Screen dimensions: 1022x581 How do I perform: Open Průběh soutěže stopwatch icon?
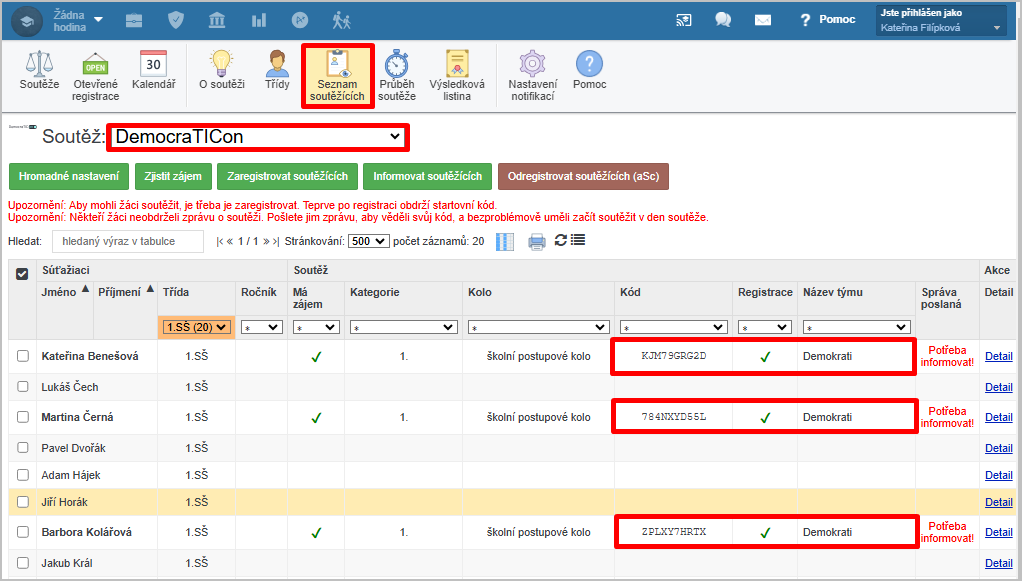click(x=396, y=76)
